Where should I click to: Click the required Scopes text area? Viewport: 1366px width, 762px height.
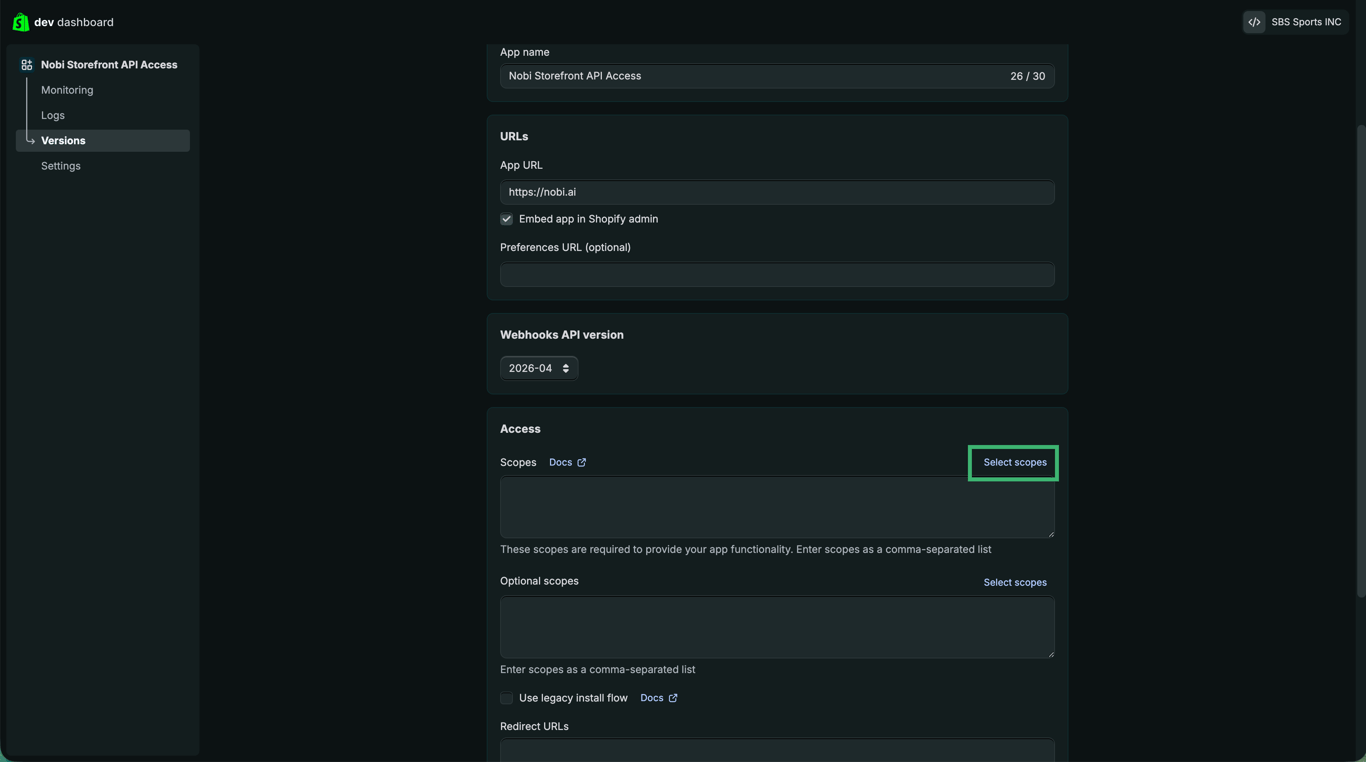[777, 507]
